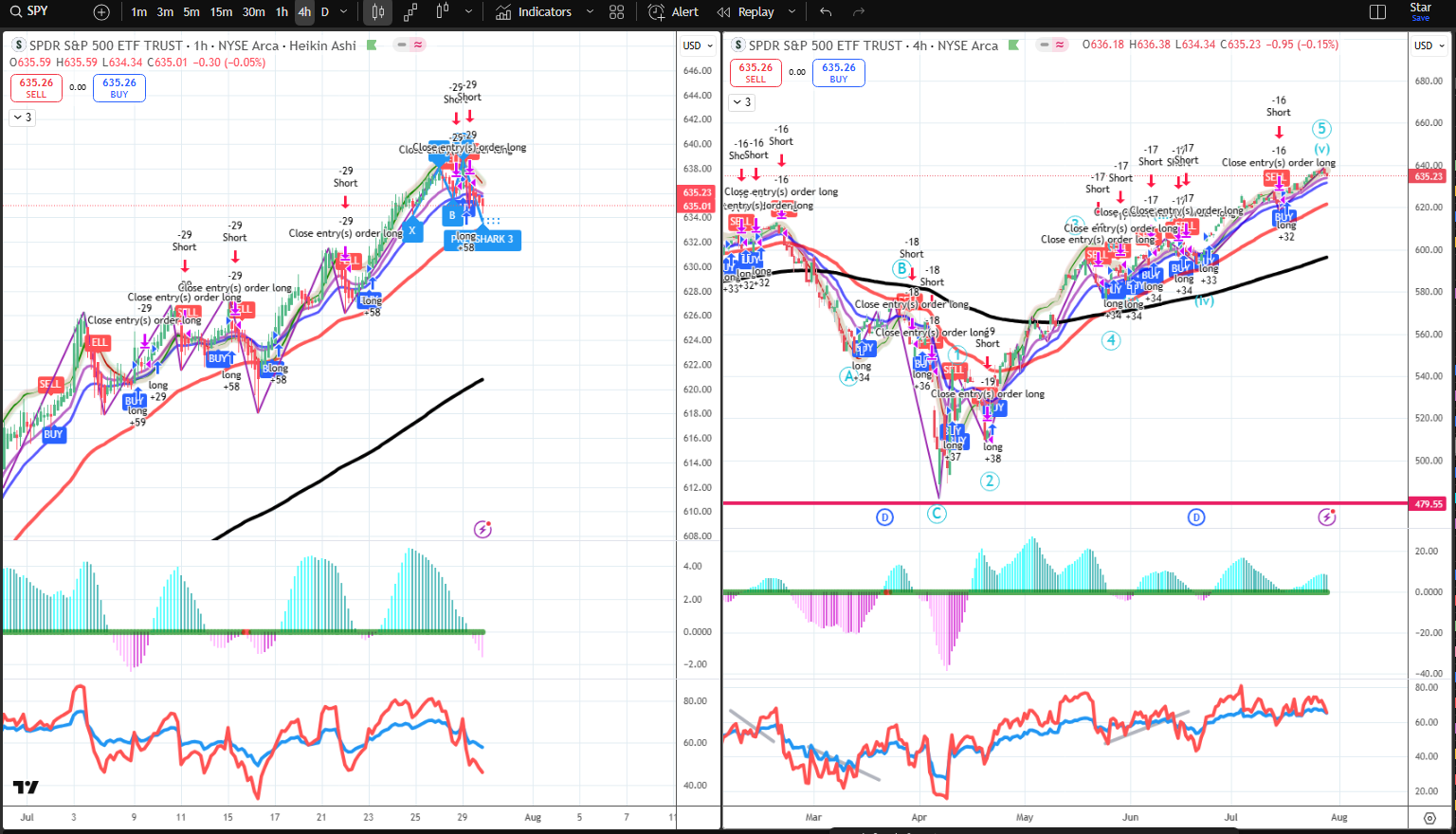Click the green flag icon on the 4h chart title
This screenshot has width=1456, height=834.
pos(1014,45)
